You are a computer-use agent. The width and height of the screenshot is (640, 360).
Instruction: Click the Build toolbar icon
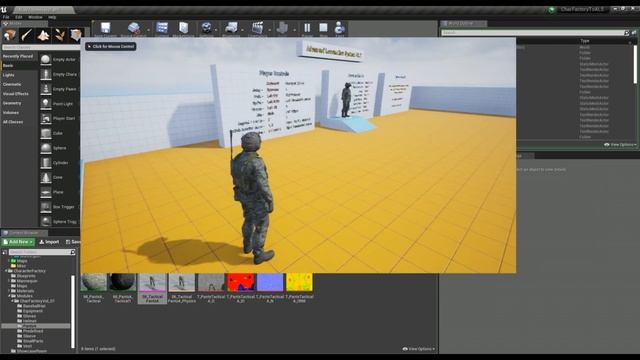tap(282, 29)
